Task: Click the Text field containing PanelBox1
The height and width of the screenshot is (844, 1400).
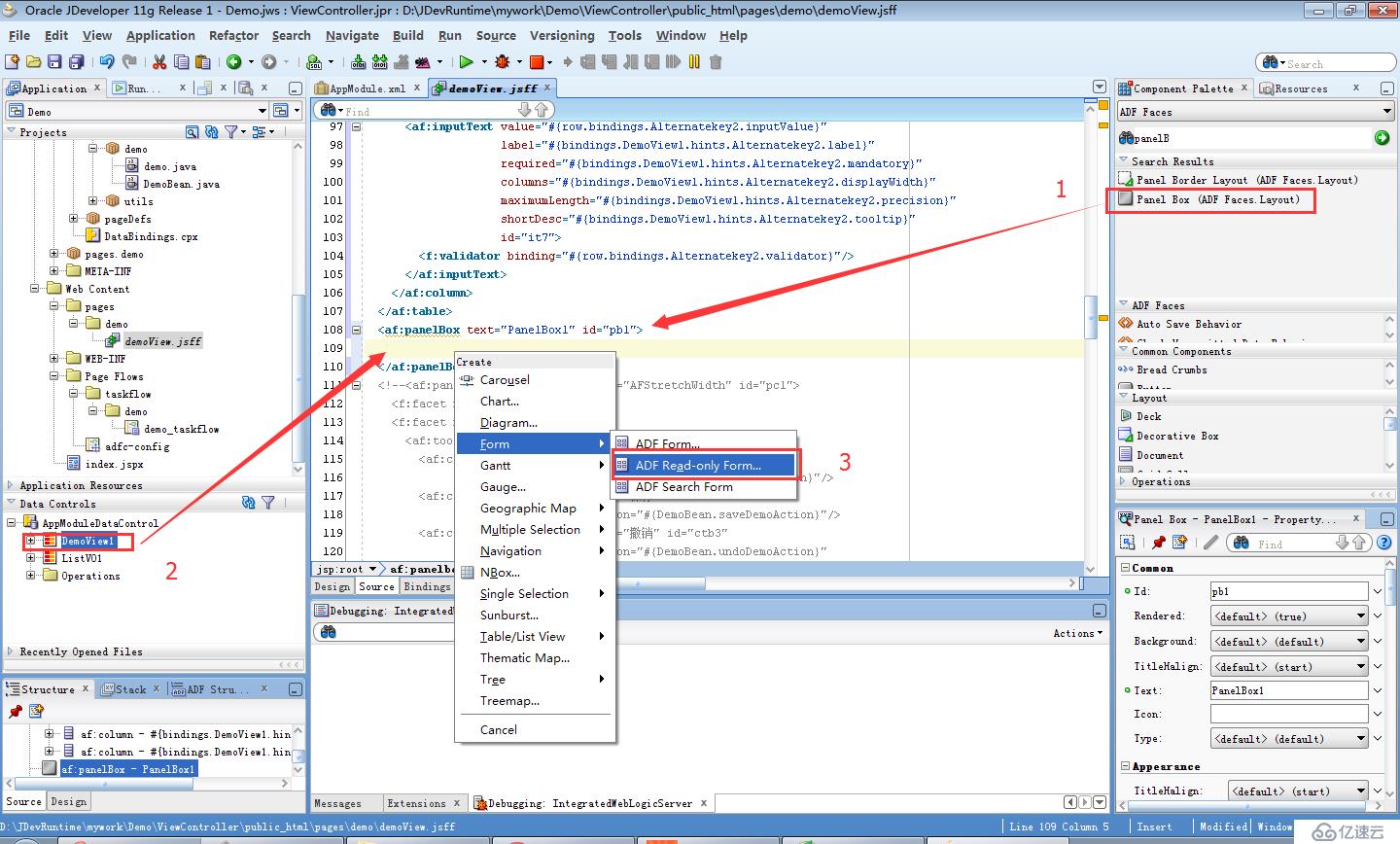Action: tap(1289, 689)
